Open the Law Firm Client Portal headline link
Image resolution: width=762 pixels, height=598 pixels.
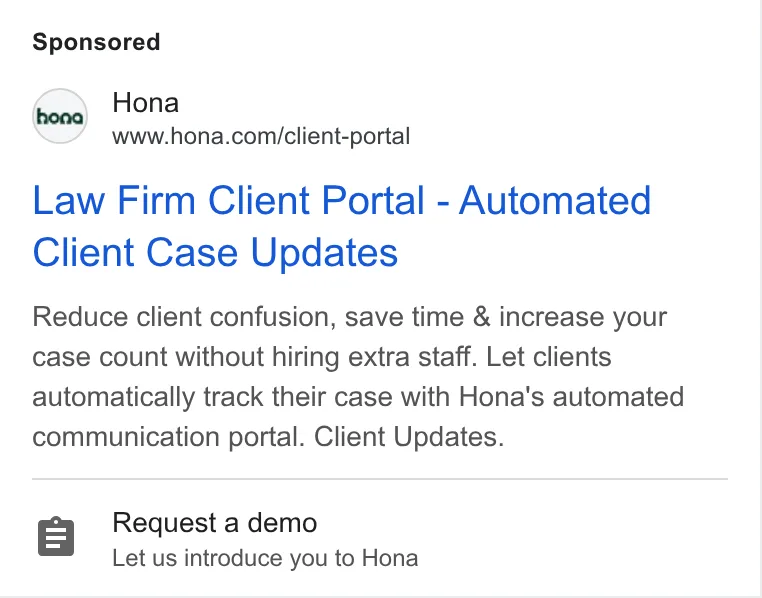tap(341, 226)
